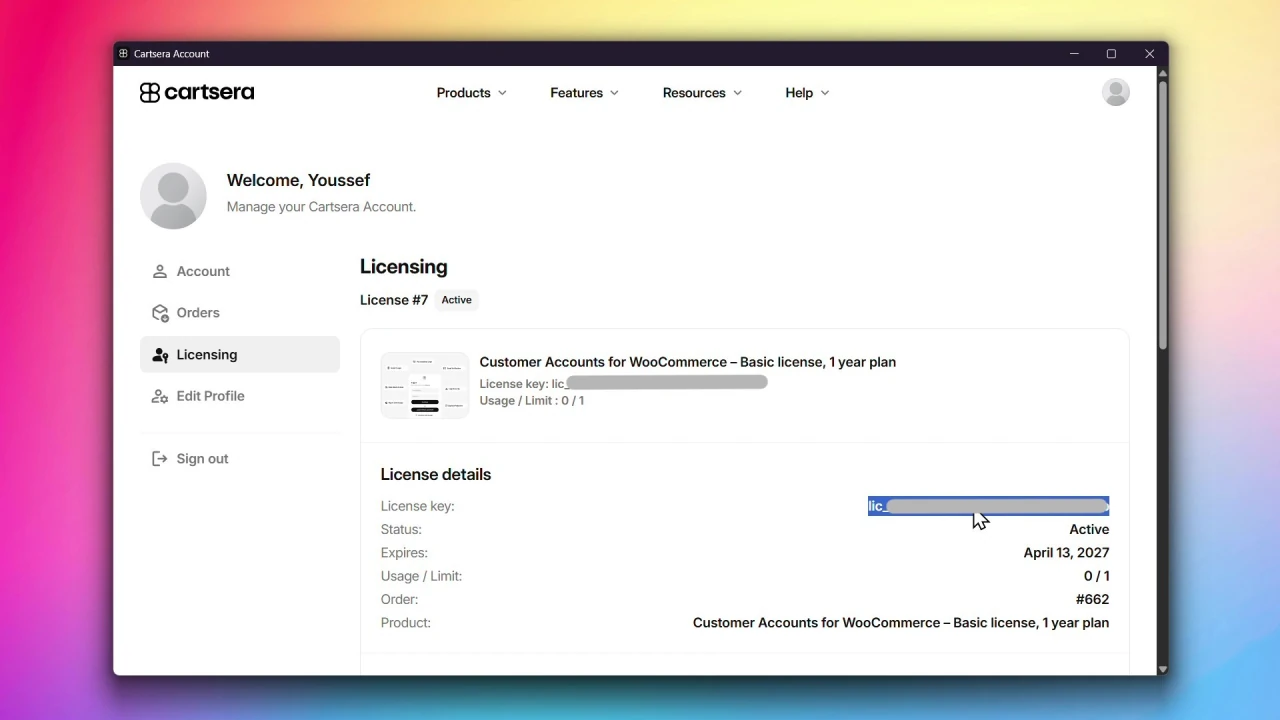
Task: Click the License #7 heading
Action: pos(394,300)
